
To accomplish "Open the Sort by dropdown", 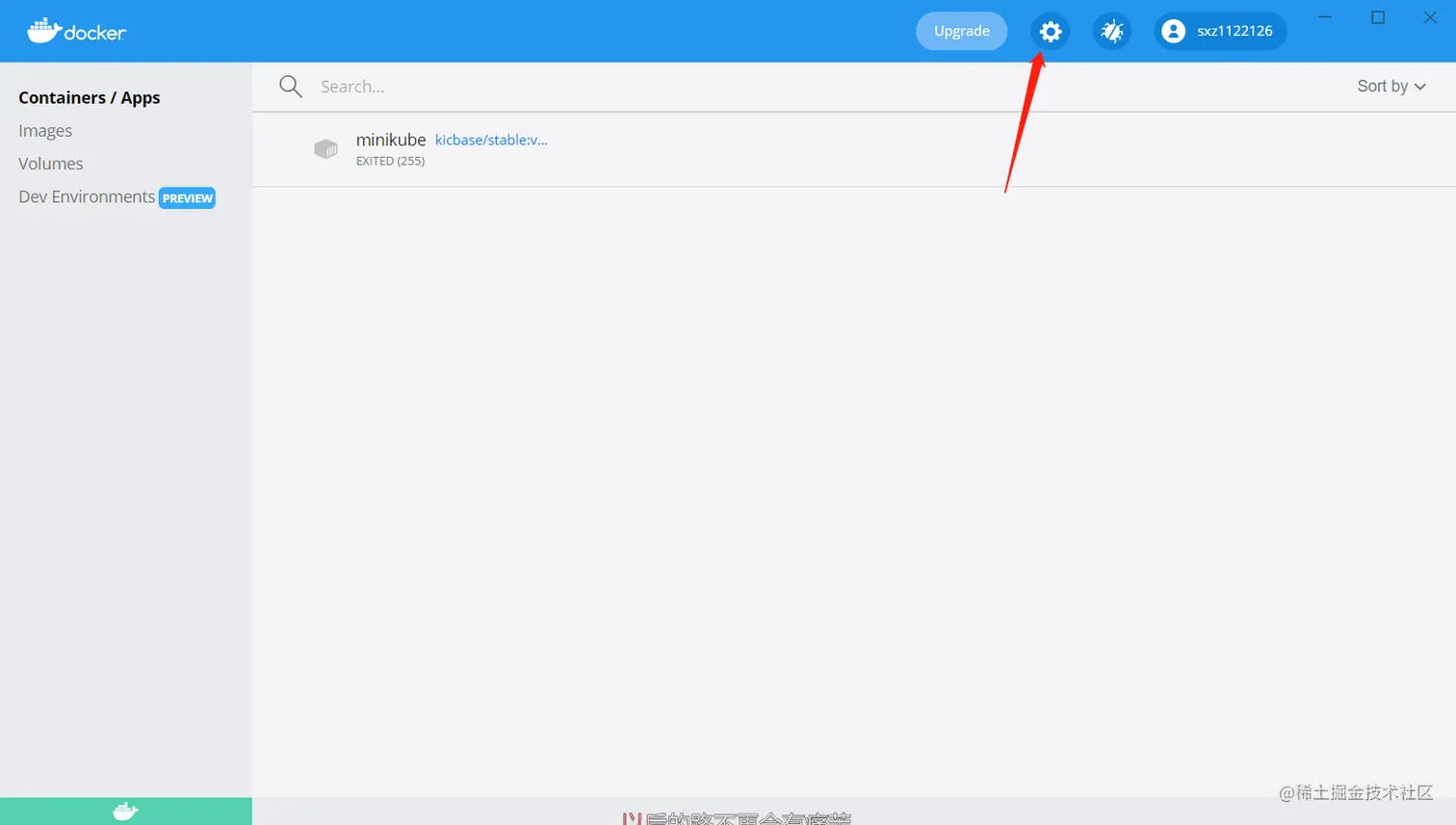I will click(x=1391, y=87).
